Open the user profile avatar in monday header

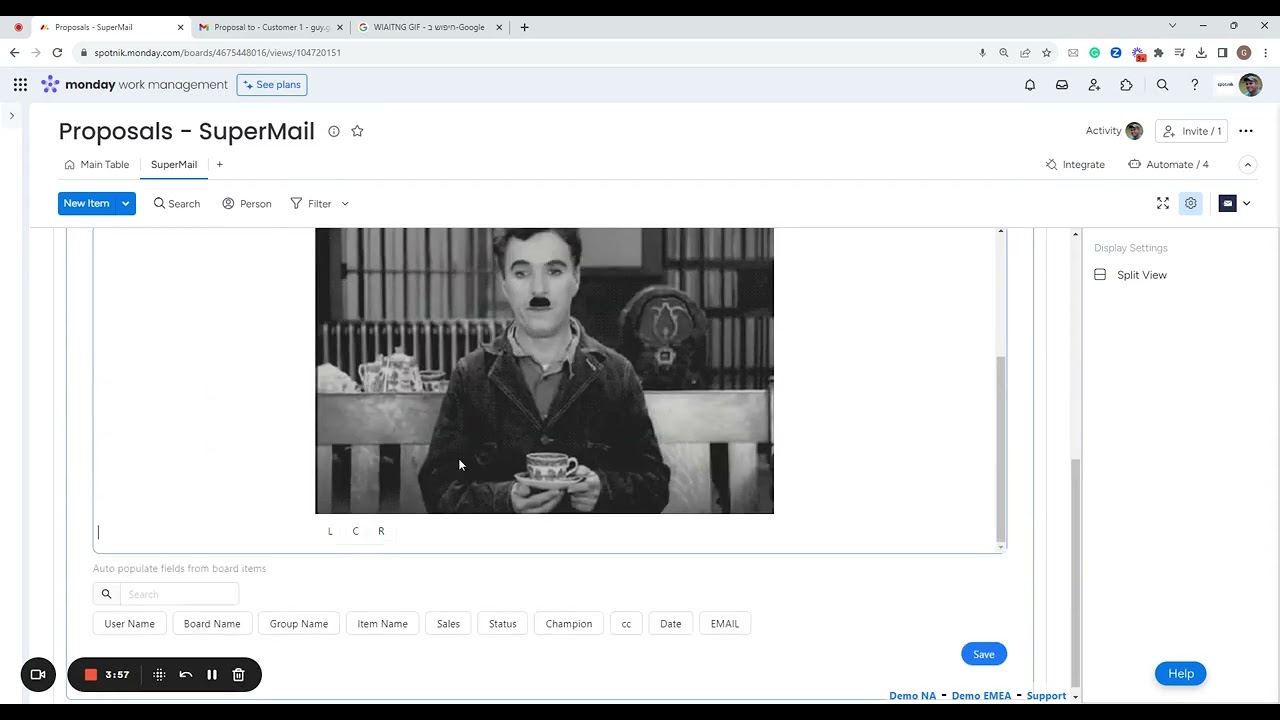pos(1250,85)
